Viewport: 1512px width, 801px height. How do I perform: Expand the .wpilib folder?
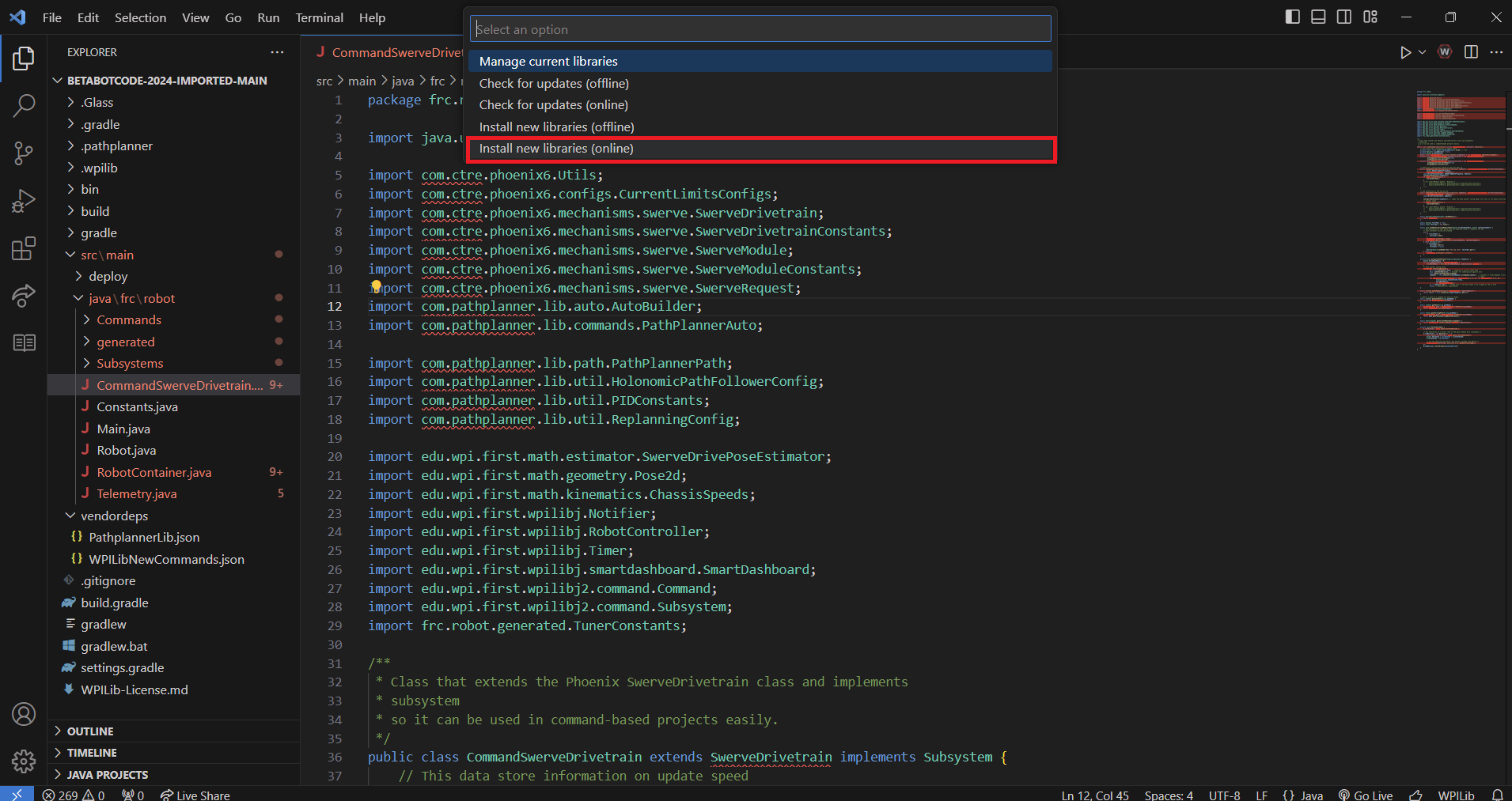(99, 168)
